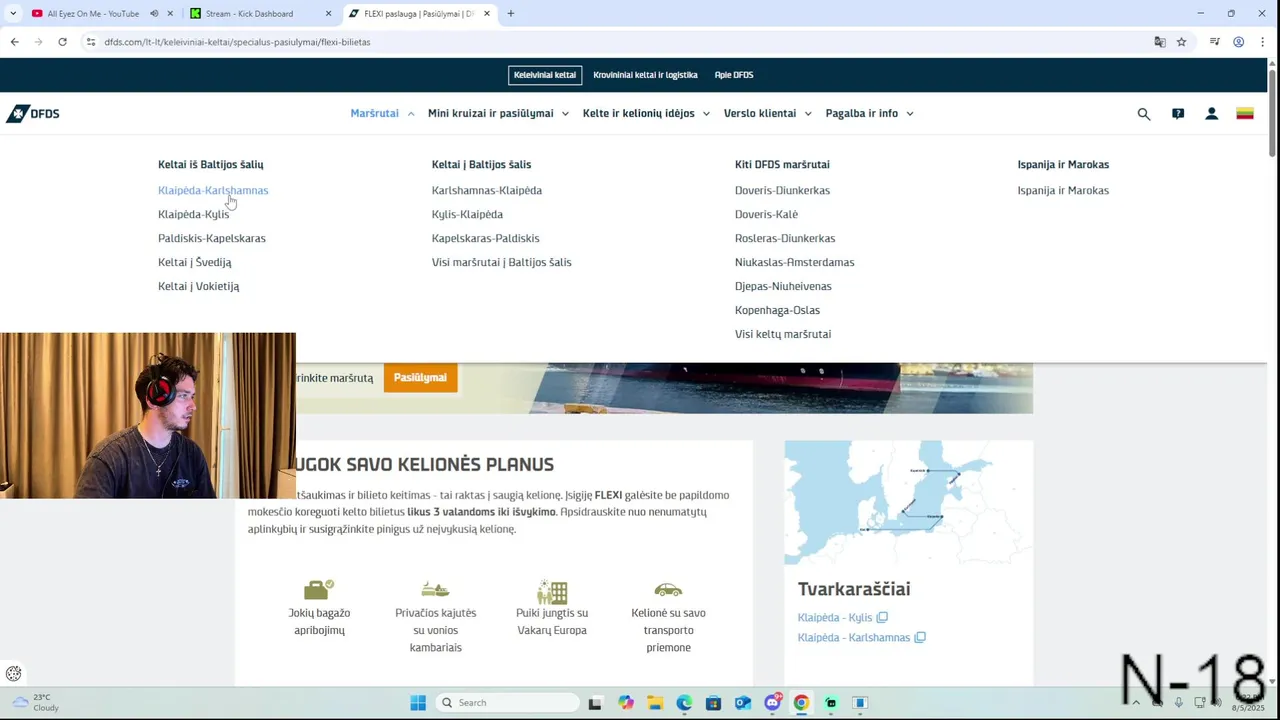
Task: Open the Niukaslas-Amsterdamas route
Action: [795, 262]
